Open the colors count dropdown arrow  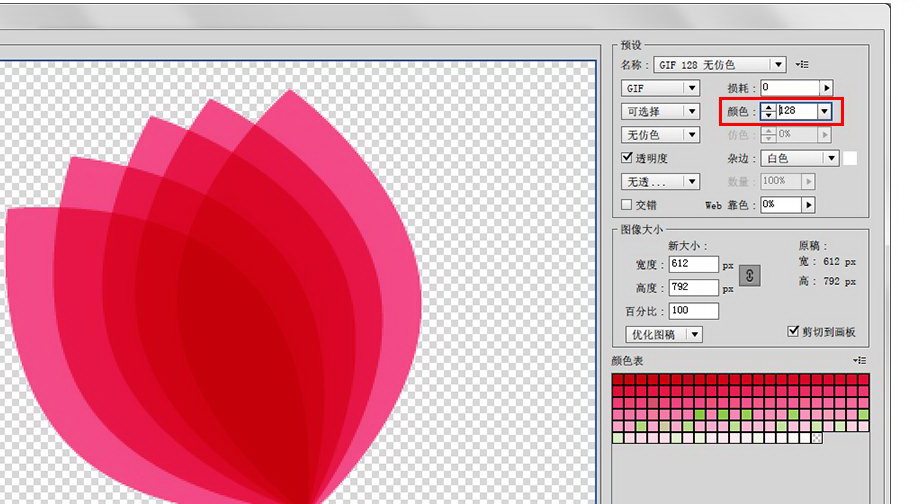click(824, 111)
